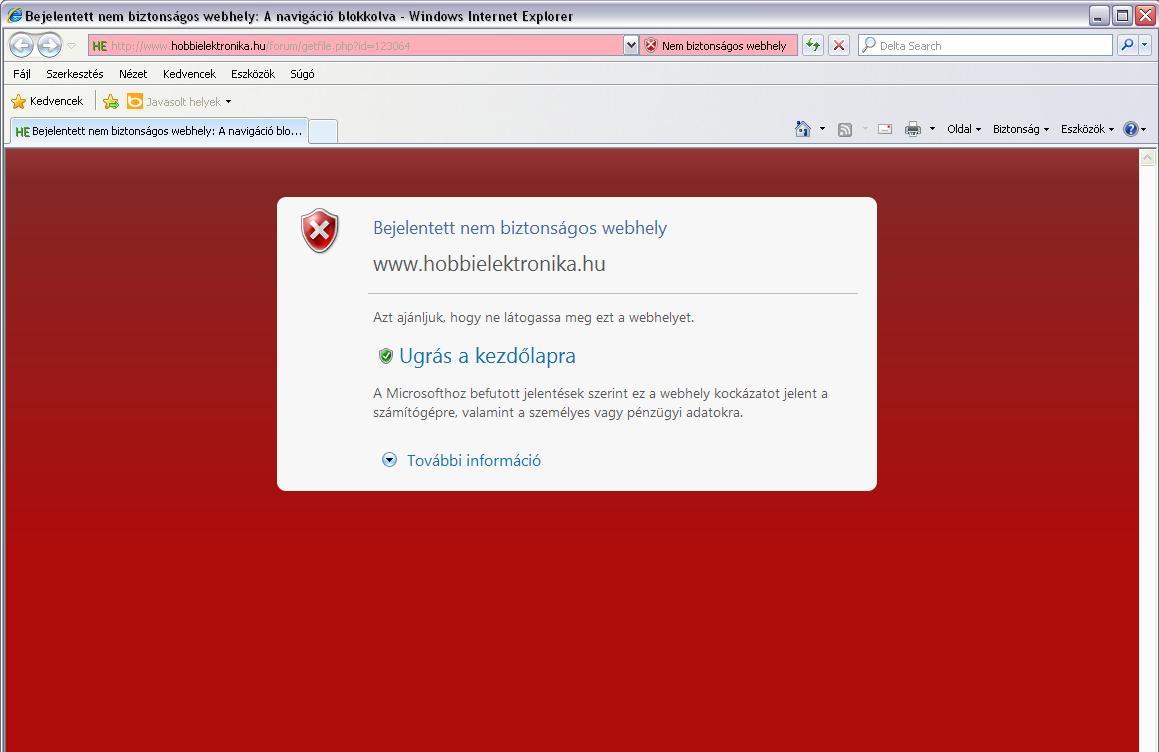Open the search provider dropdown arrow

pos(1145,45)
